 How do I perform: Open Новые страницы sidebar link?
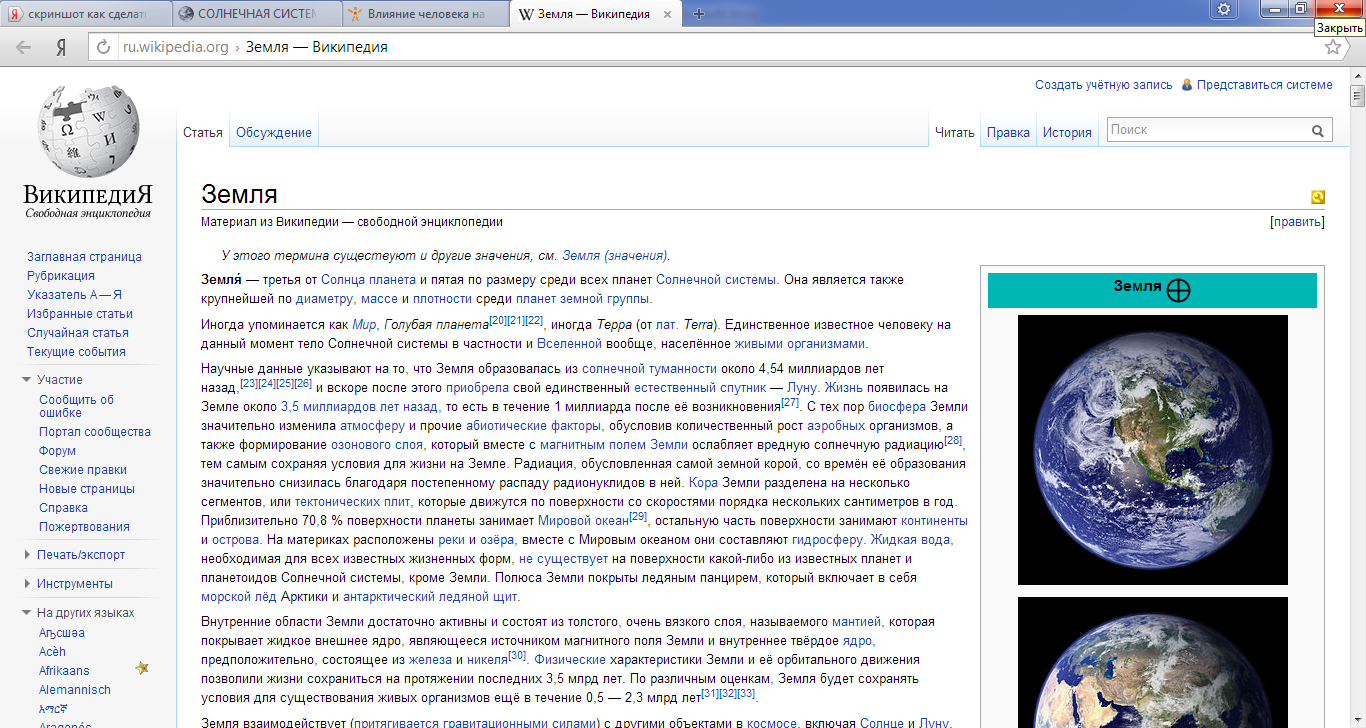coord(87,489)
